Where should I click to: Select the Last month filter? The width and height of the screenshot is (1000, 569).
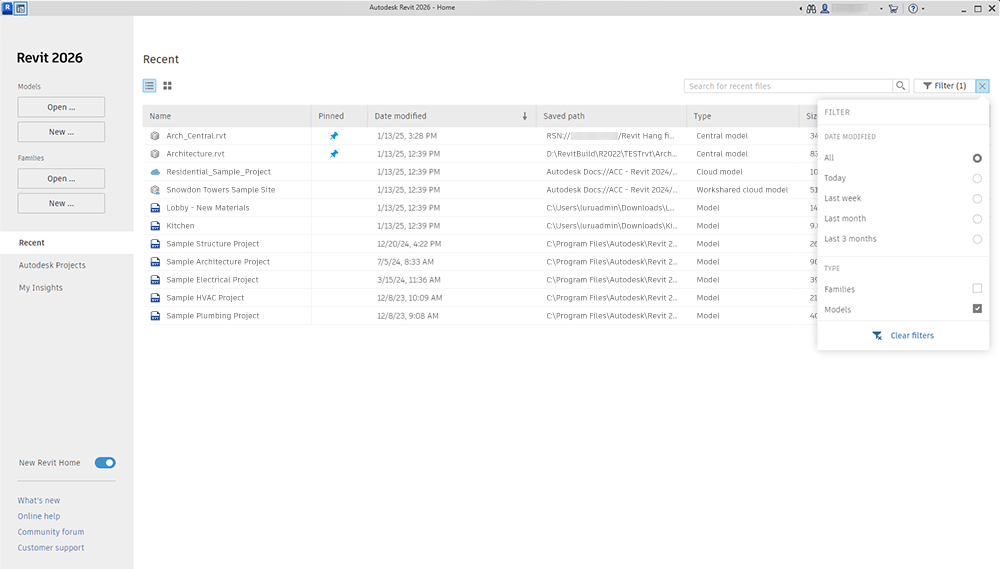tap(977, 219)
